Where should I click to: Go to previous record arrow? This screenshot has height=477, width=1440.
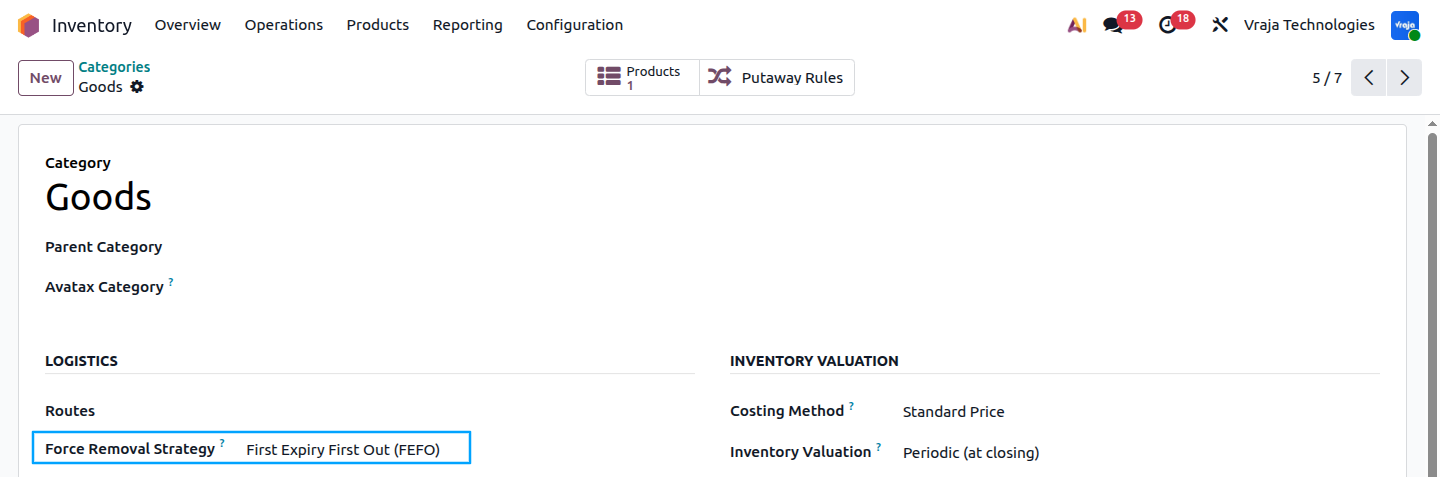coord(1369,78)
